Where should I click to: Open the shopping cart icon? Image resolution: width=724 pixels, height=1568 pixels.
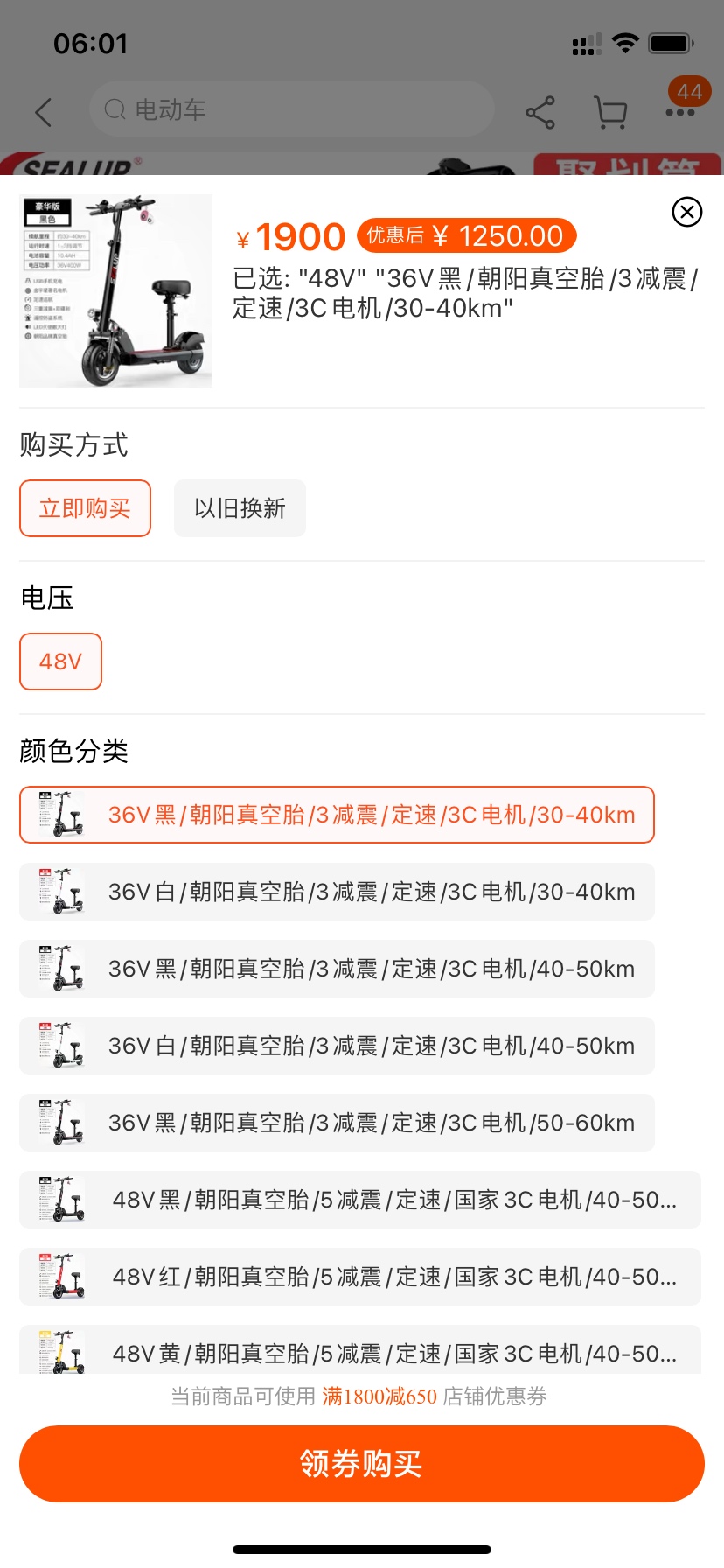(x=610, y=112)
